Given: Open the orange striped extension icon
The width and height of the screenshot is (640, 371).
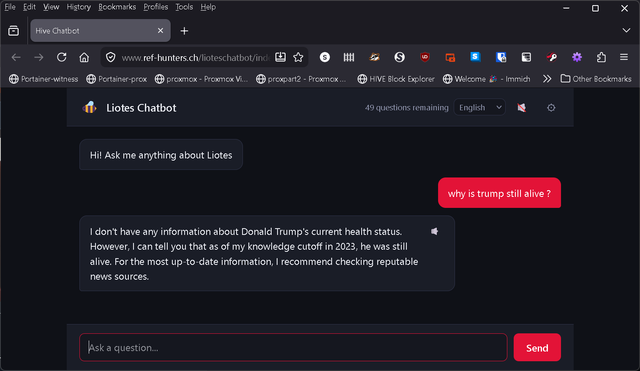Looking at the screenshot, I should tap(374, 58).
